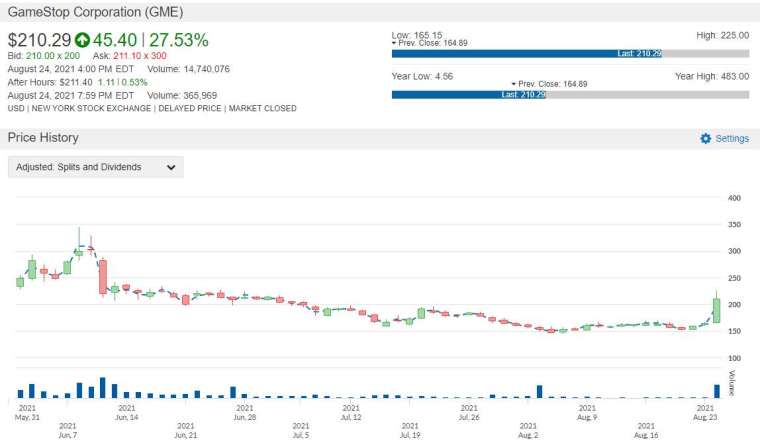Click the After Hours $211.40 price
This screenshot has width=760, height=445.
(x=76, y=82)
